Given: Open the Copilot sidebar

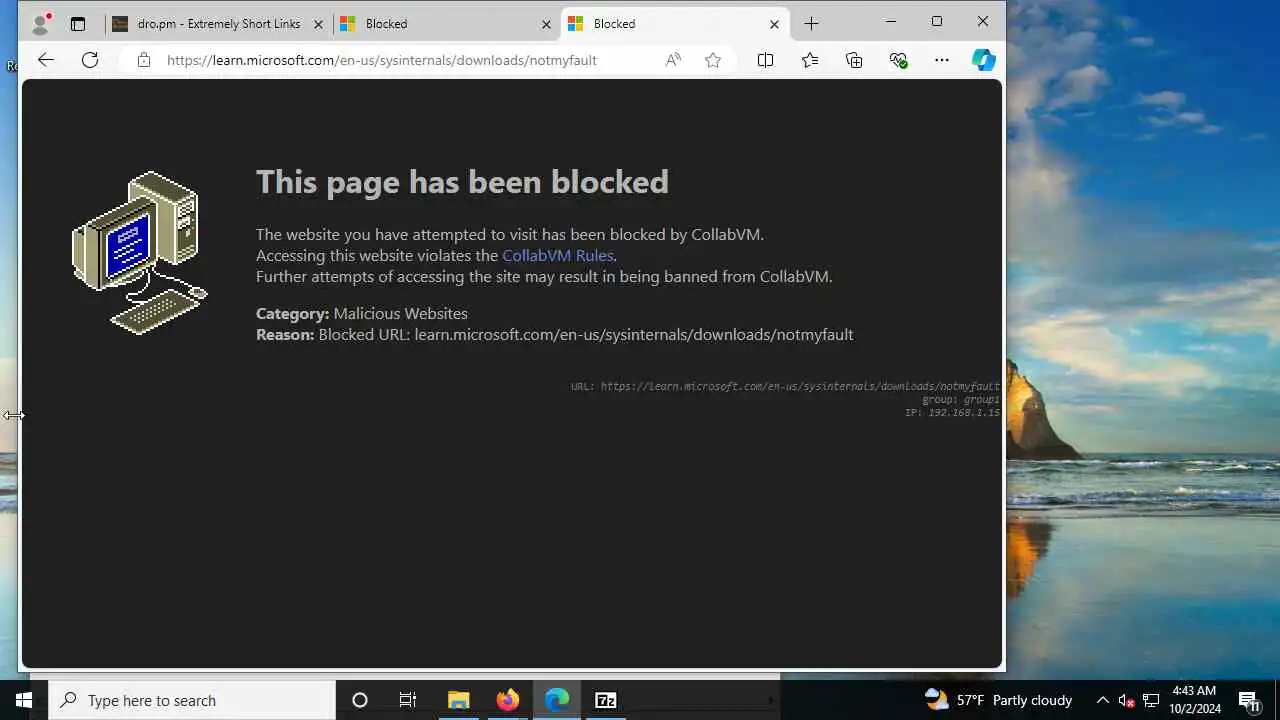Looking at the screenshot, I should (x=984, y=60).
